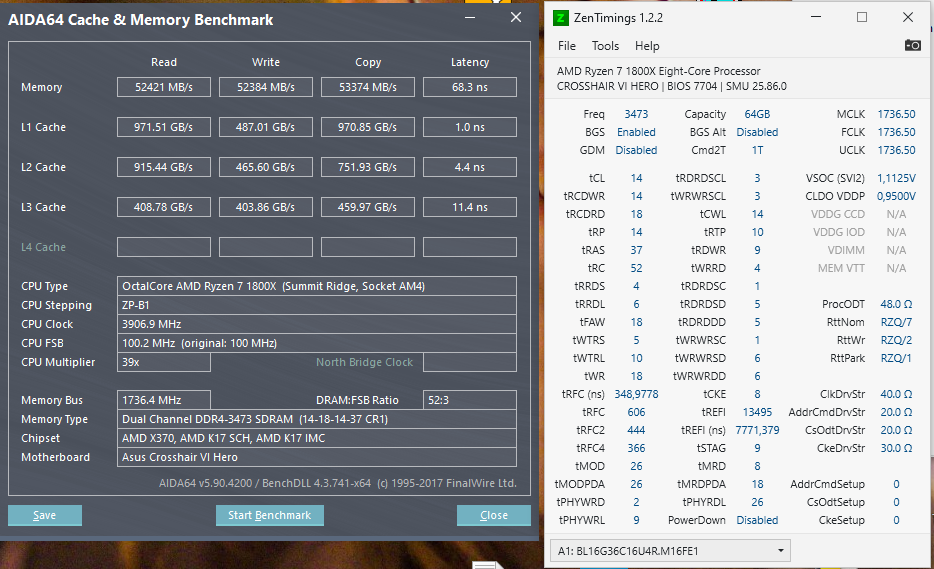This screenshot has width=934, height=569.
Task: Take a ZenTimings screenshot with the camera icon
Action: coord(912,45)
